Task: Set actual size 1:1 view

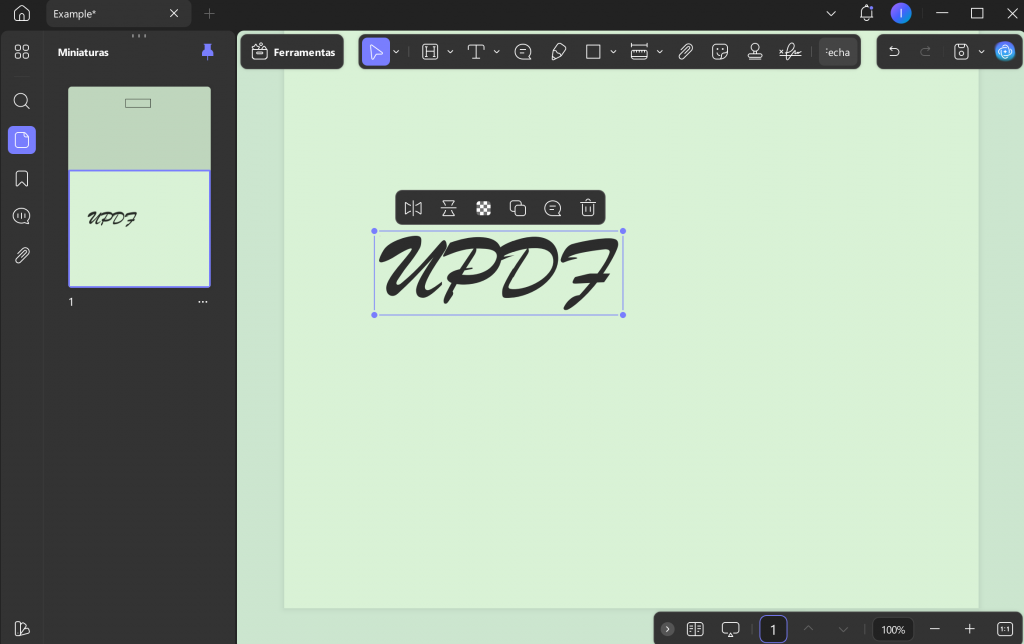Action: [1005, 629]
